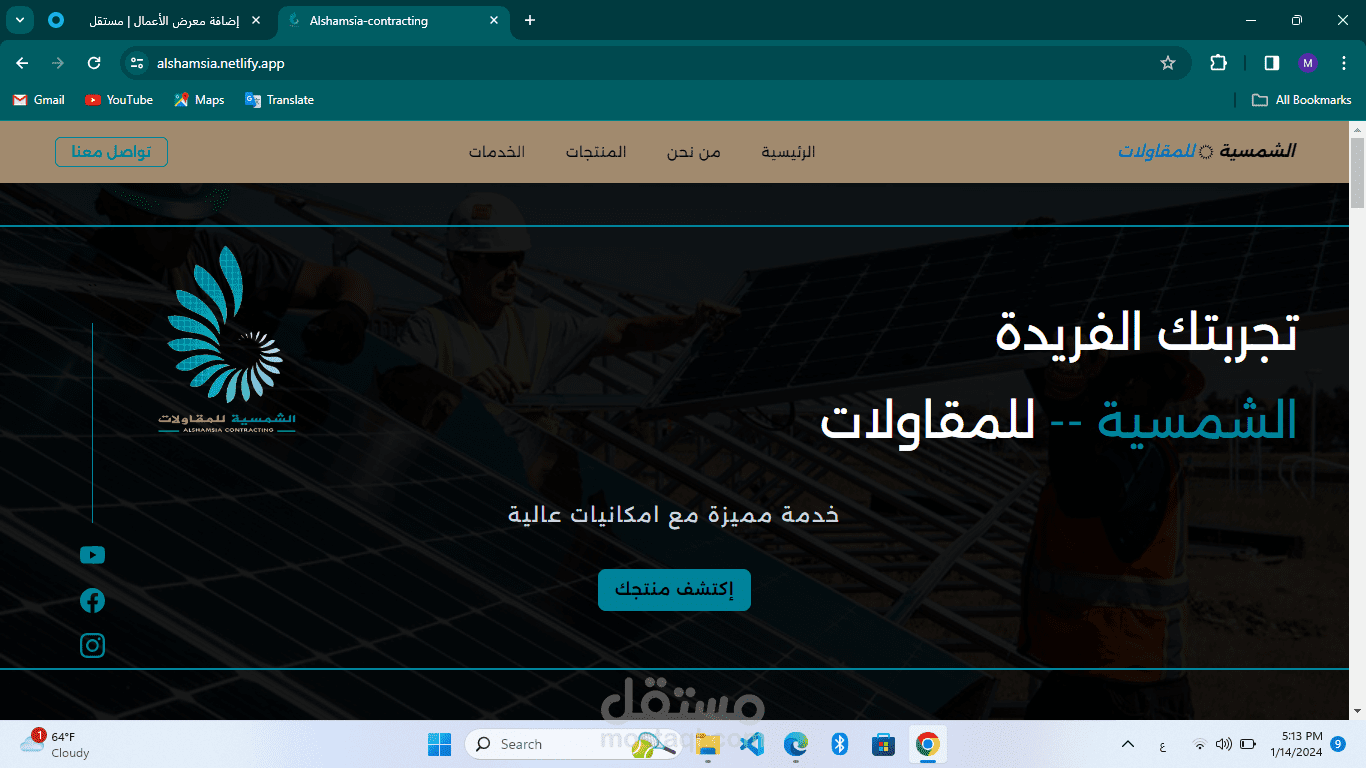Open site information icon in address bar
1366x768 pixels.
138,63
